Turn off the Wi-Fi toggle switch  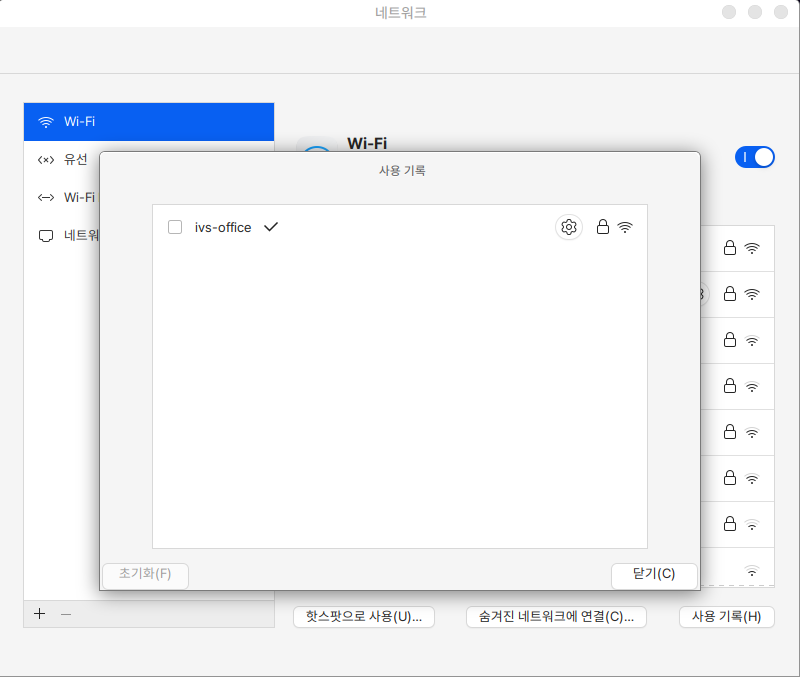tap(755, 157)
